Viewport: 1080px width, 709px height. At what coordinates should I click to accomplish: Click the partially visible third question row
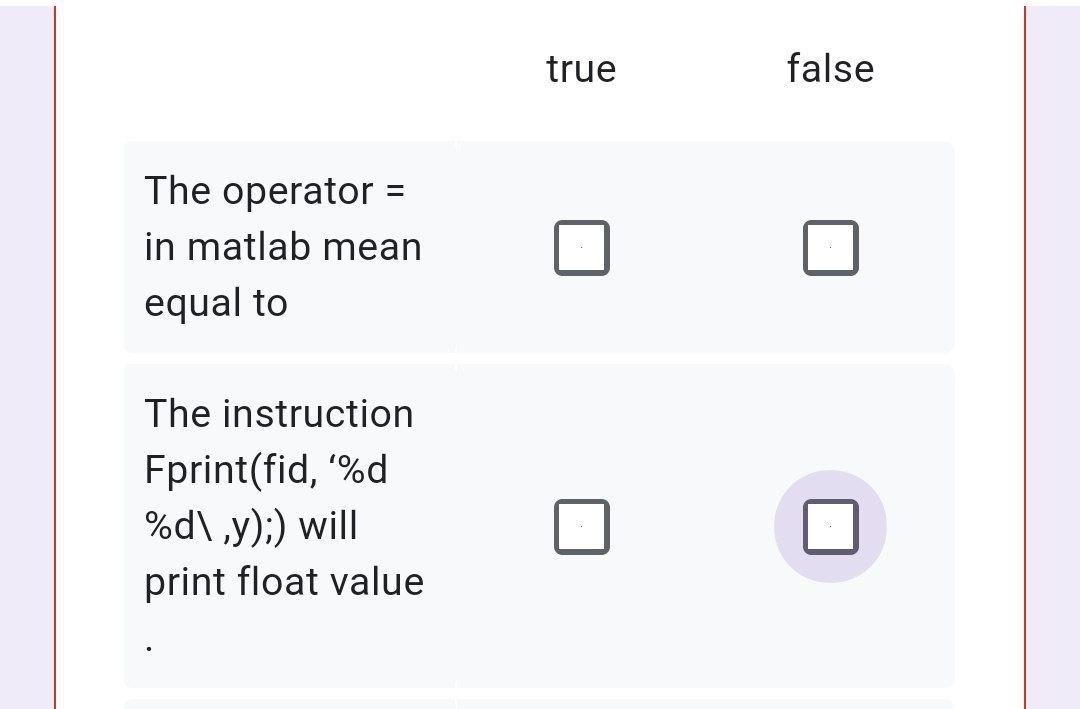[540, 703]
